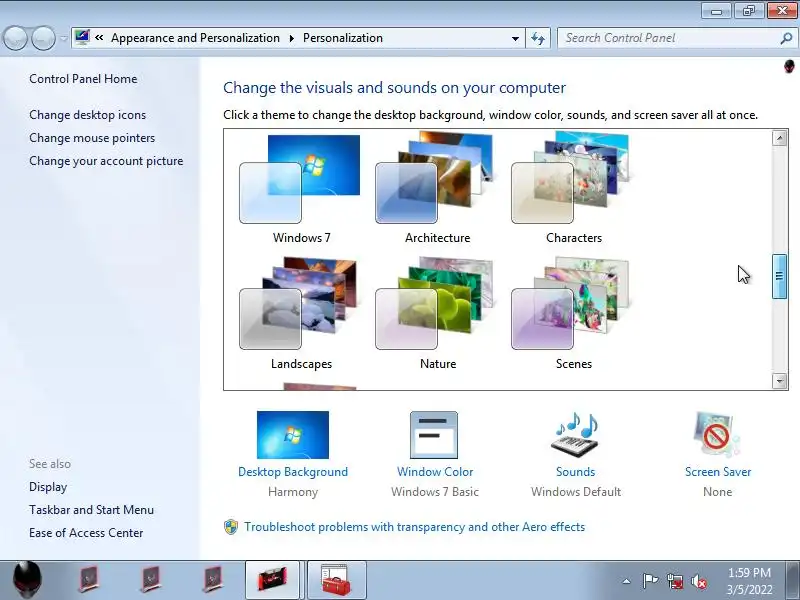Open the muted volume tray icon

tap(699, 581)
